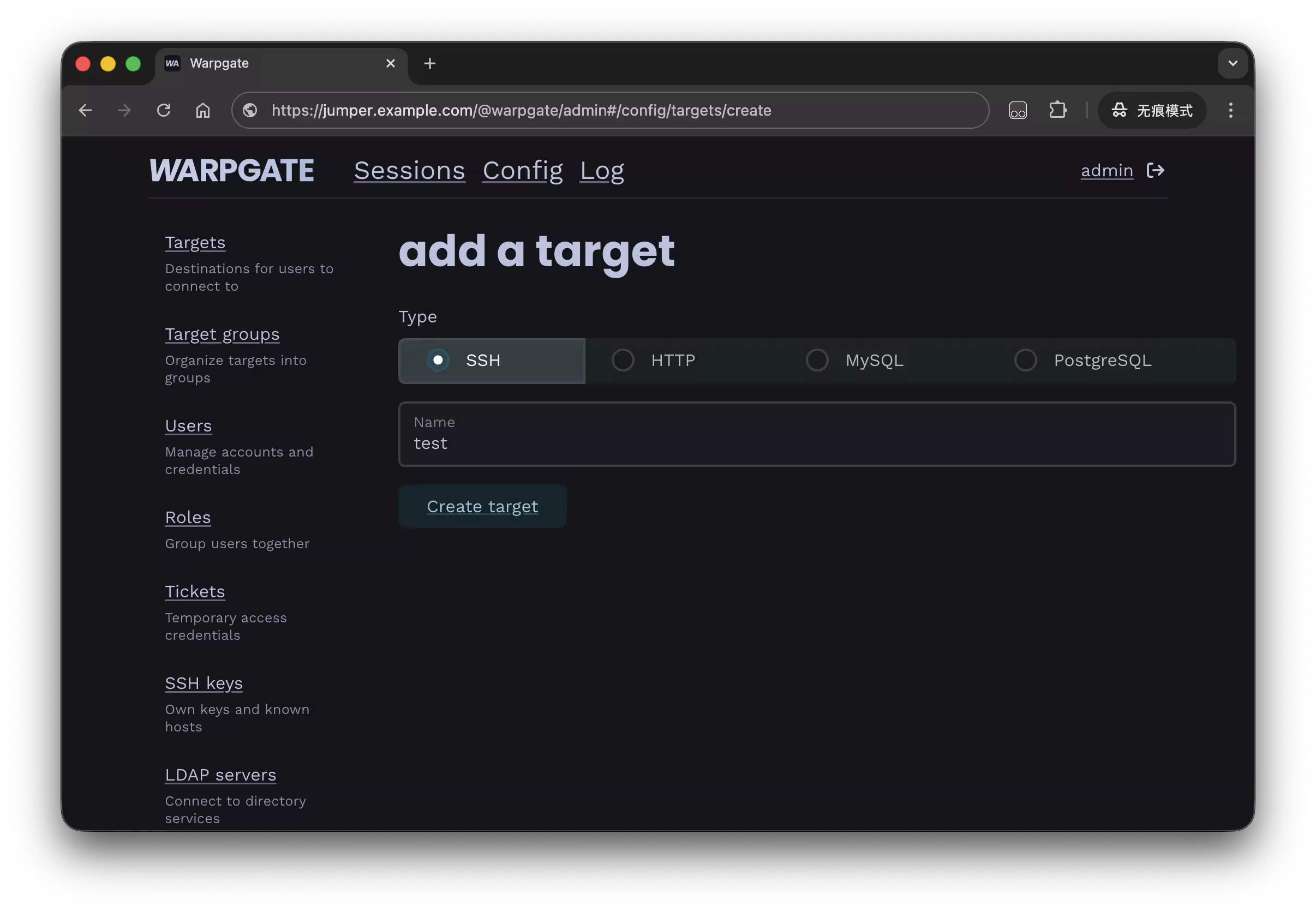This screenshot has width=1316, height=912.
Task: Close the Warpgate tab
Action: pos(390,63)
